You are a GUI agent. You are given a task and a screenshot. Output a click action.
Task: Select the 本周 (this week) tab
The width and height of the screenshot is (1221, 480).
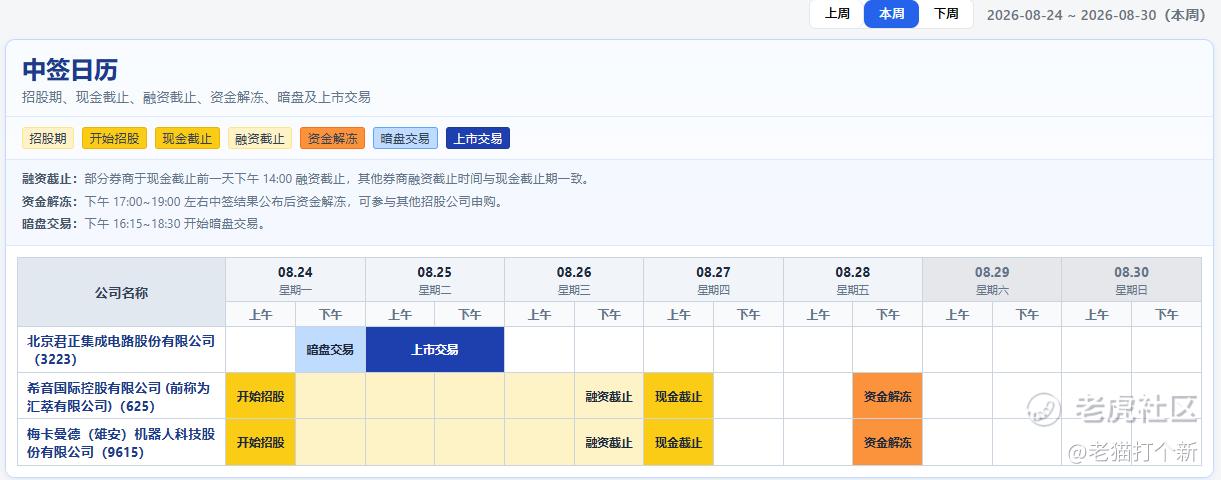coord(891,14)
